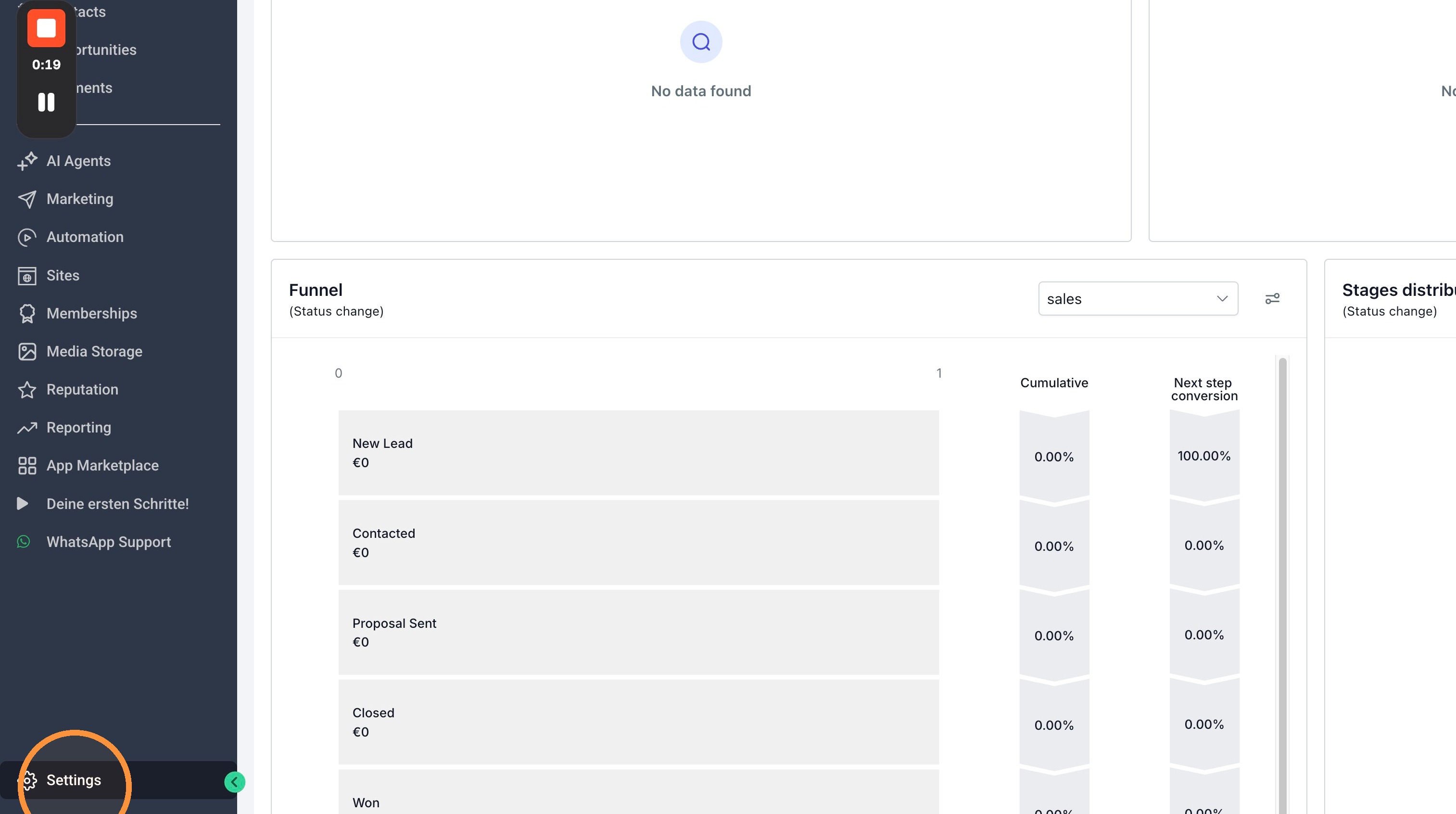Click the Reputation star icon
This screenshot has height=814, width=1456.
27,390
